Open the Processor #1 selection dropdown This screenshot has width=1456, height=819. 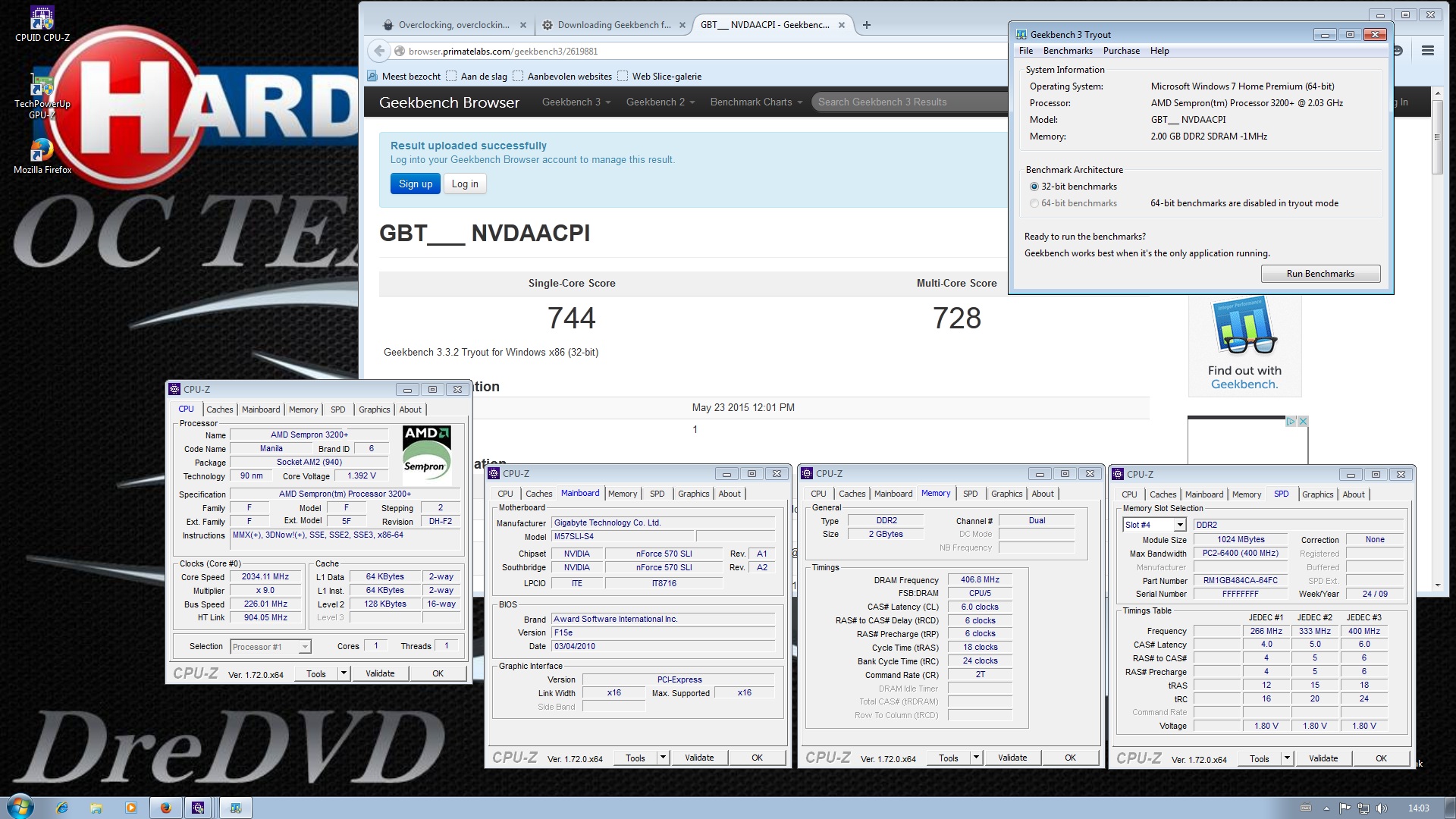click(x=304, y=647)
